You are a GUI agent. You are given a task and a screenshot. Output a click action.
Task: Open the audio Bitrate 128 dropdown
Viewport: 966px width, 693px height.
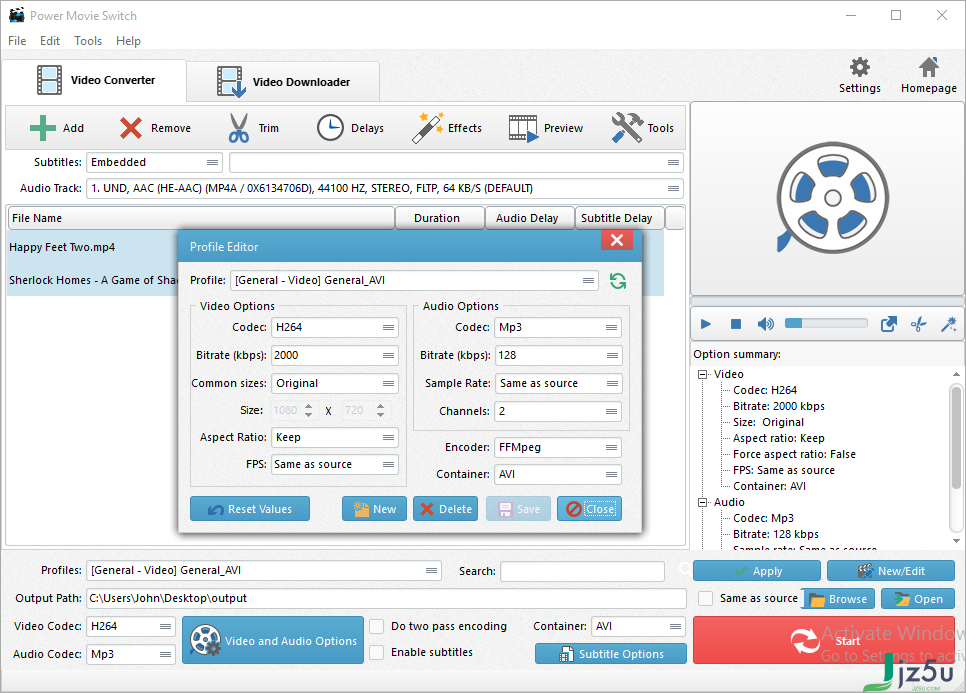[558, 355]
